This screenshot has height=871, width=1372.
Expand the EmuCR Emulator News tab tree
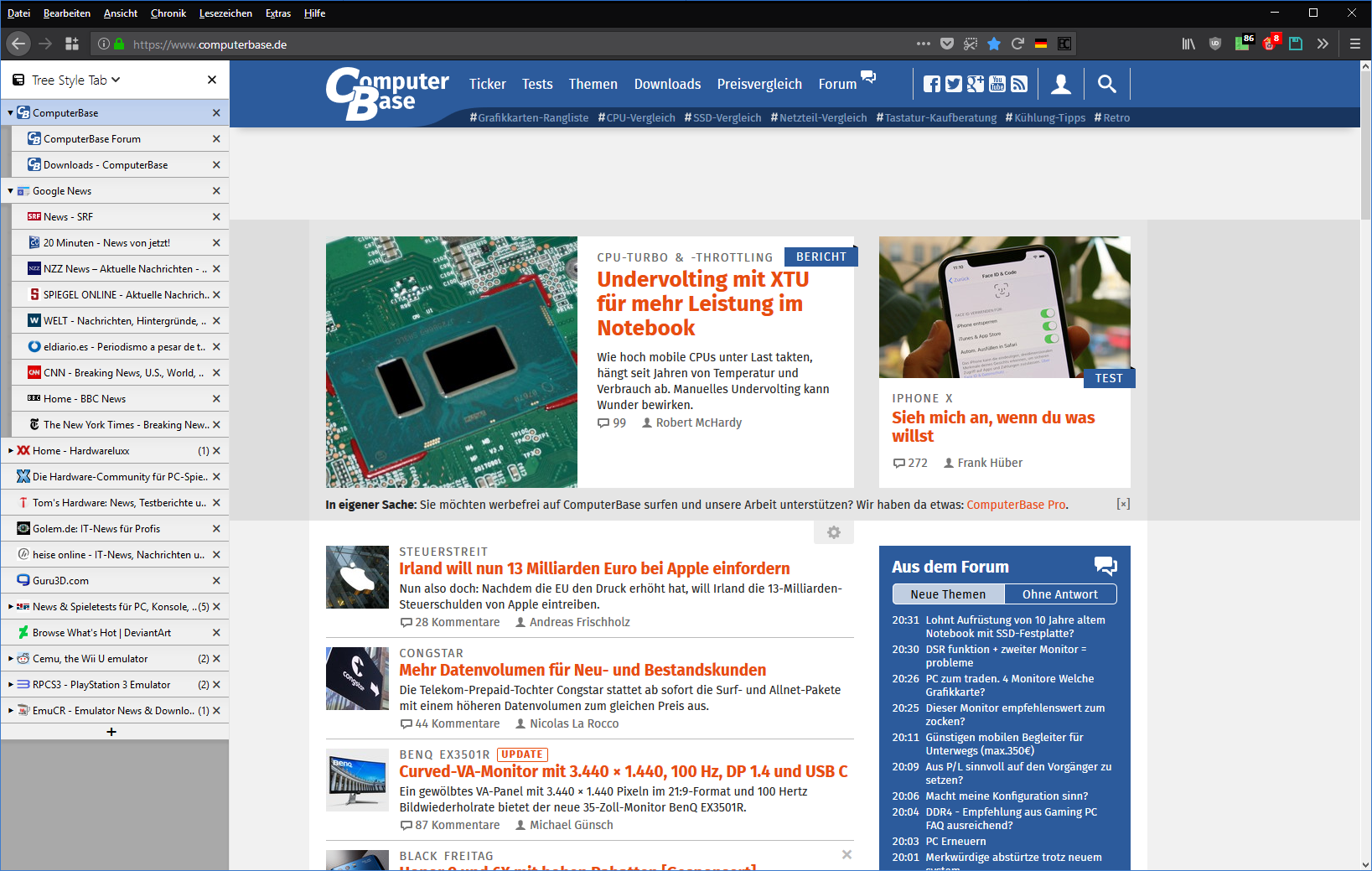tap(10, 711)
